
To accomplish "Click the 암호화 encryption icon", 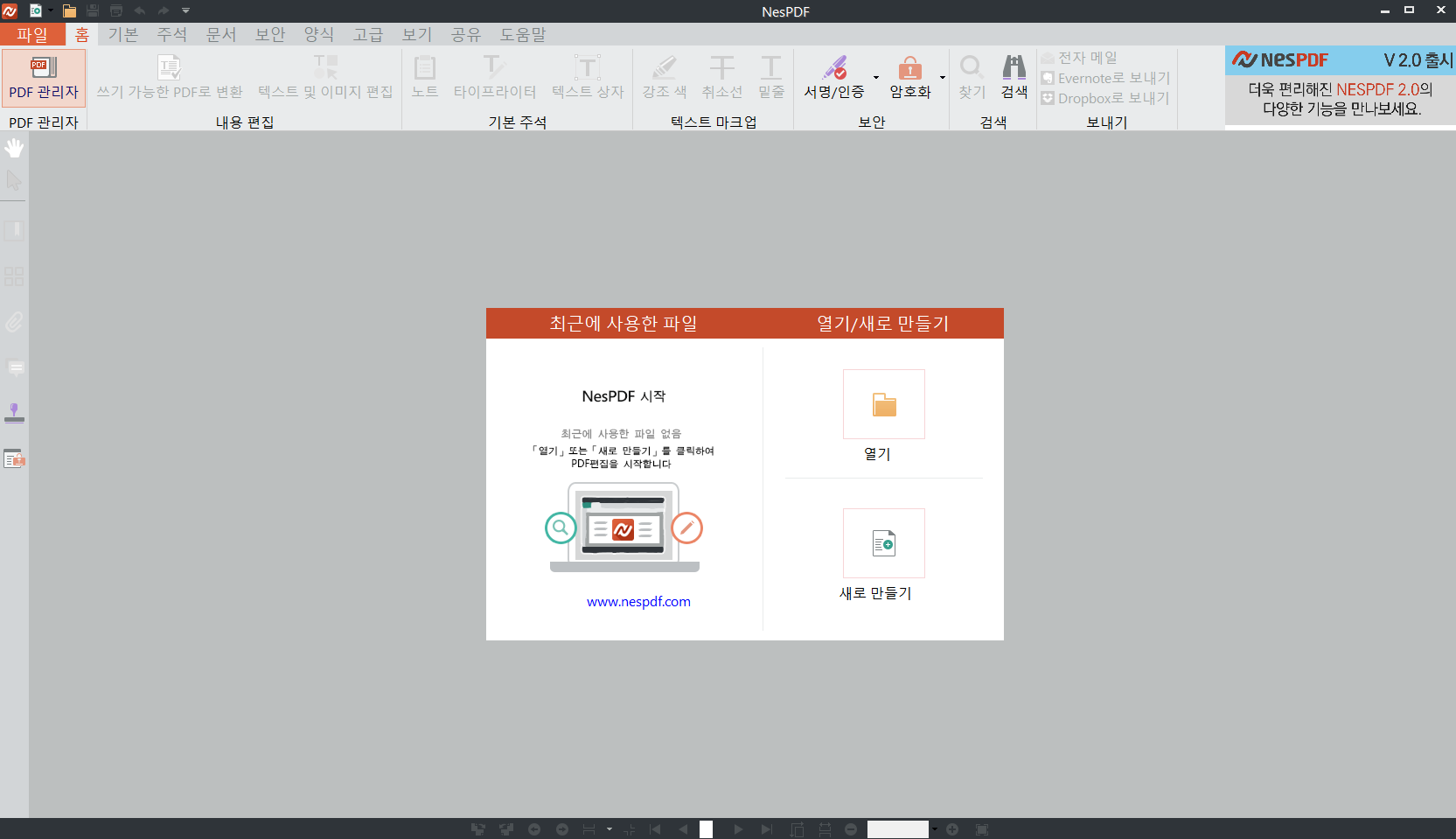I will (x=910, y=68).
